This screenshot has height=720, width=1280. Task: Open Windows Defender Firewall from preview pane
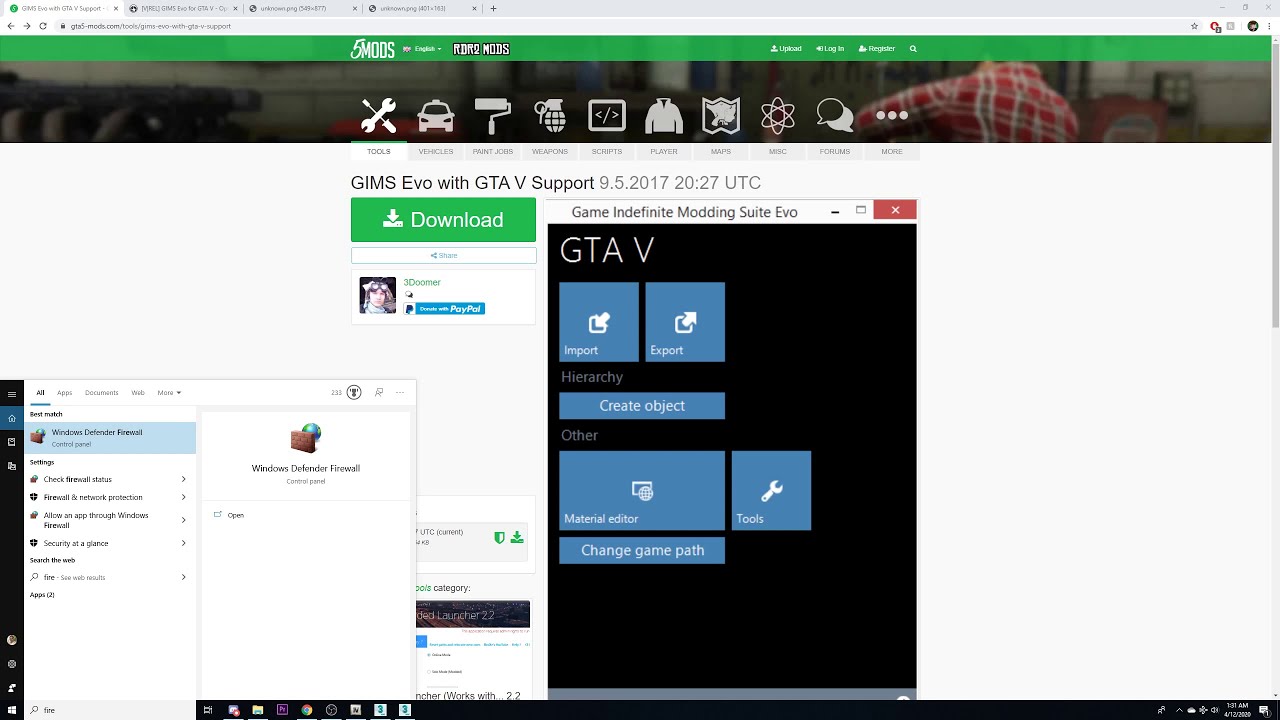[x=236, y=515]
